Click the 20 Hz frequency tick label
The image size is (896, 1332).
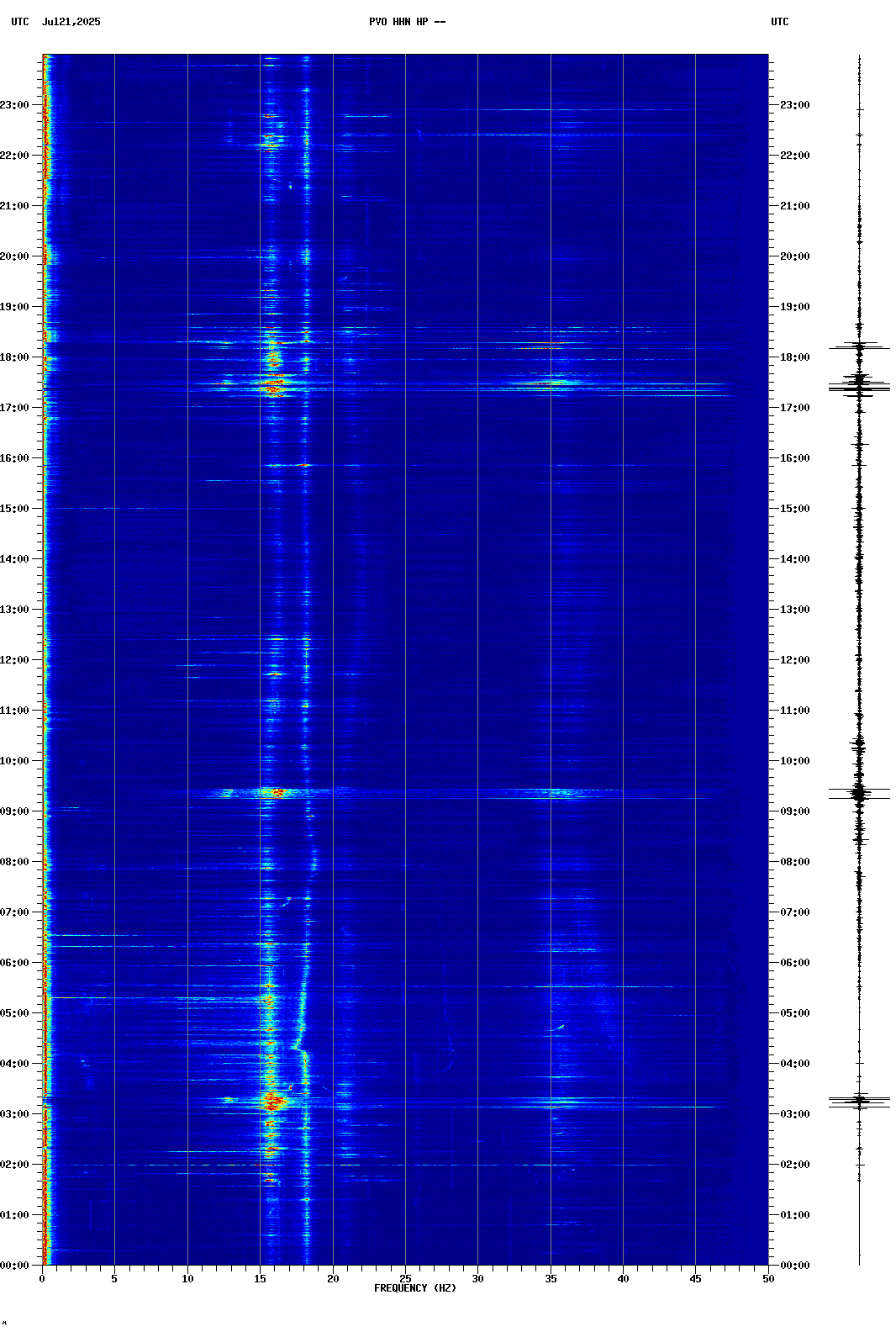click(333, 1279)
